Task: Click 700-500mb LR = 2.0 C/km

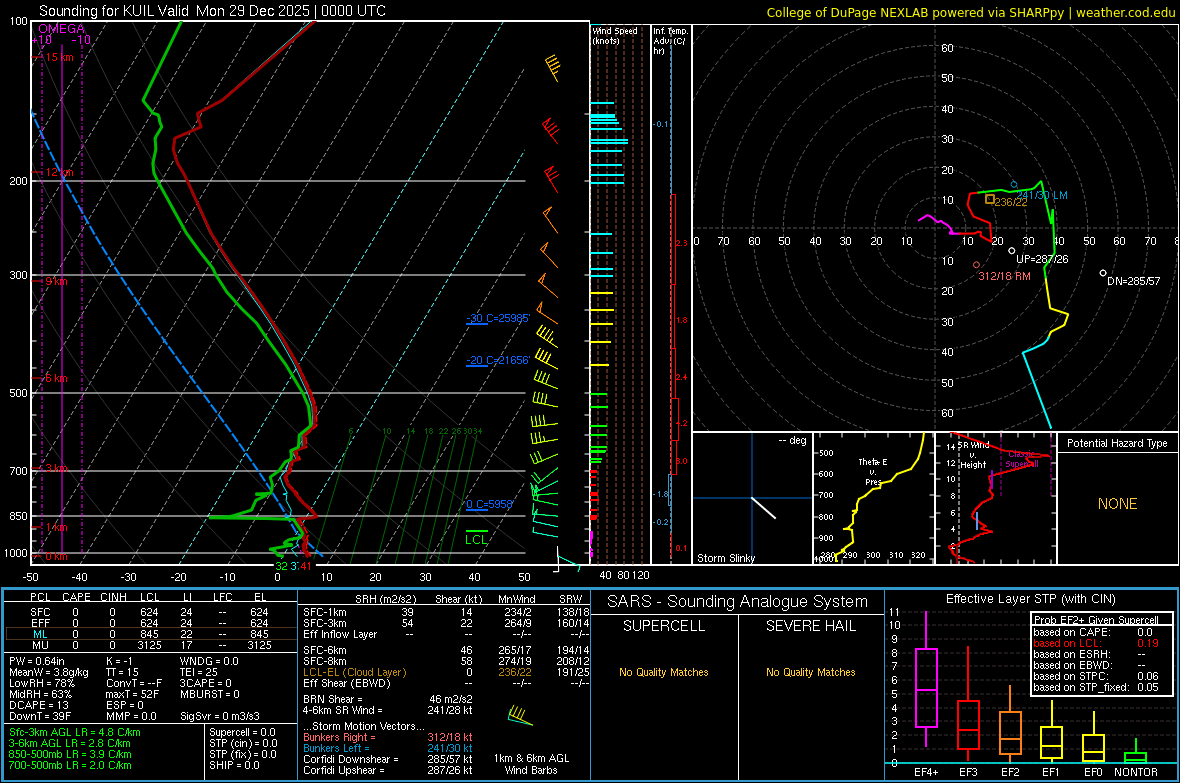Action: click(x=70, y=765)
